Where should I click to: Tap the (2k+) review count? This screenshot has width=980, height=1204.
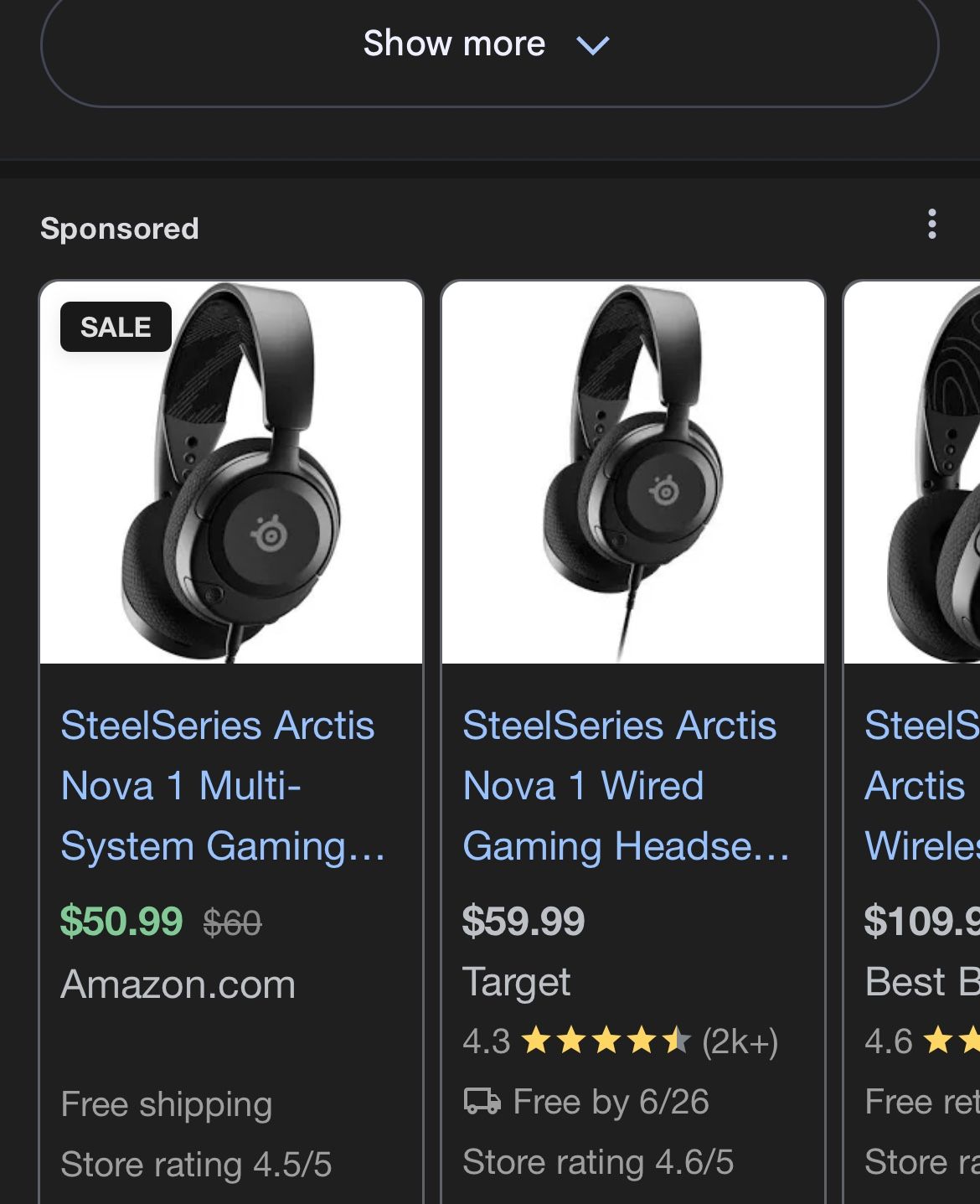[740, 1041]
